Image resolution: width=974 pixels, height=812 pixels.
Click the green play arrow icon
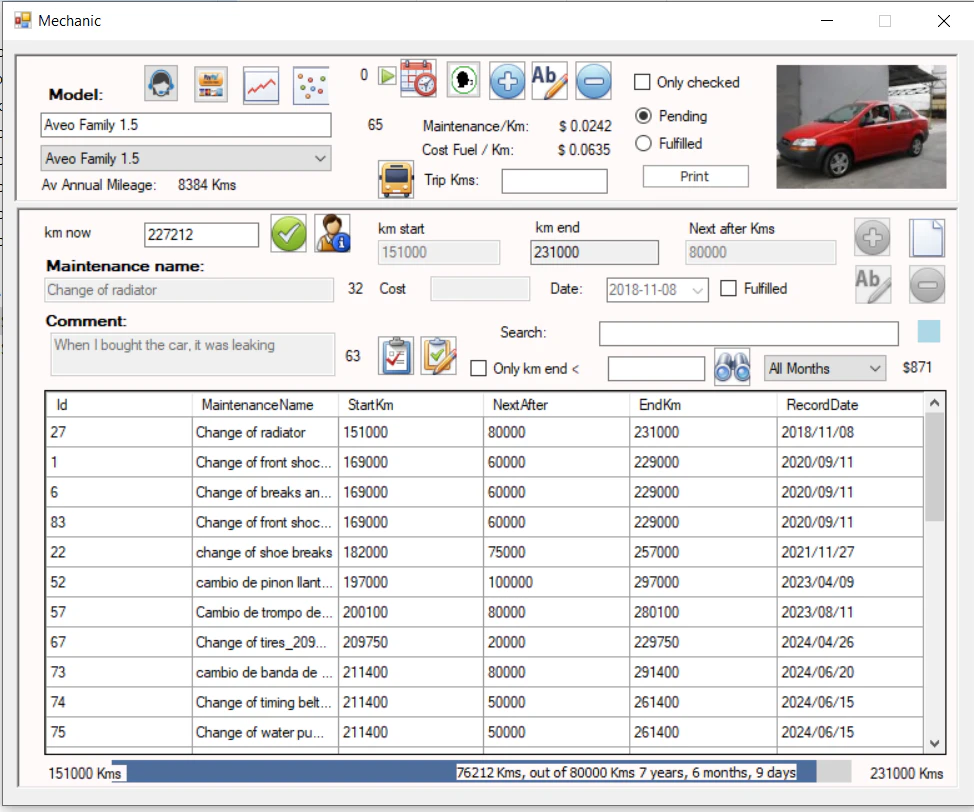(387, 76)
